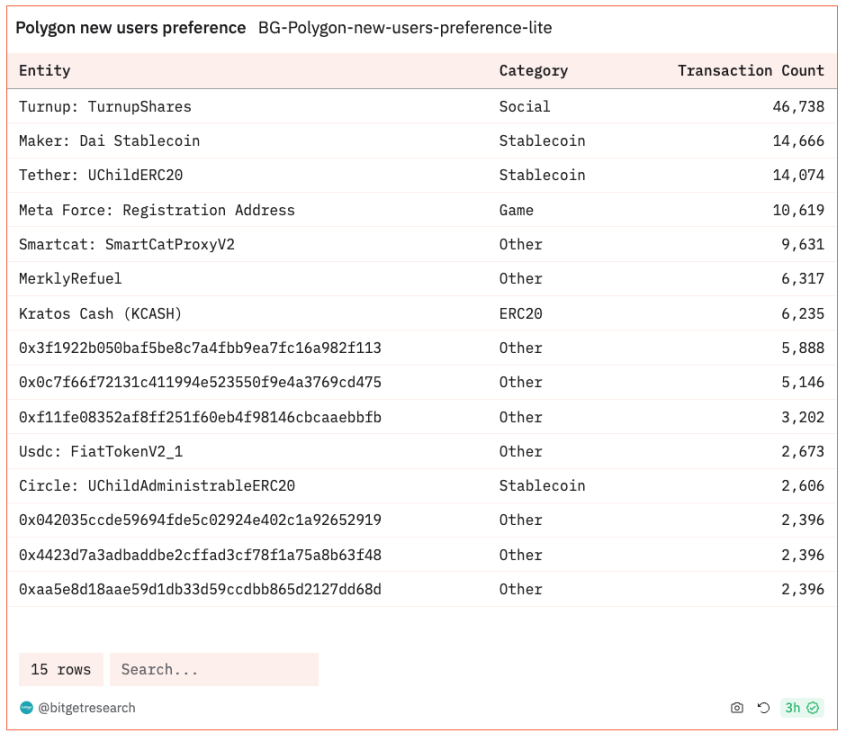The width and height of the screenshot is (846, 742).
Task: Click the camera screenshot icon
Action: (x=737, y=708)
